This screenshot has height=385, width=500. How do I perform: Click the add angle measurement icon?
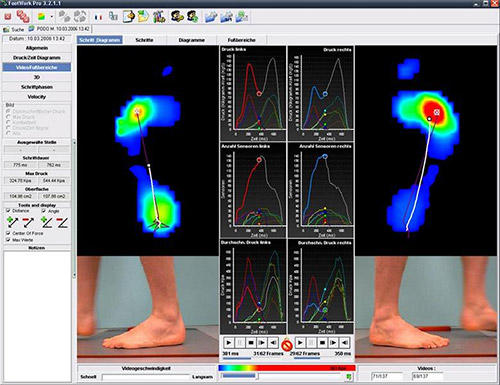coord(46,222)
